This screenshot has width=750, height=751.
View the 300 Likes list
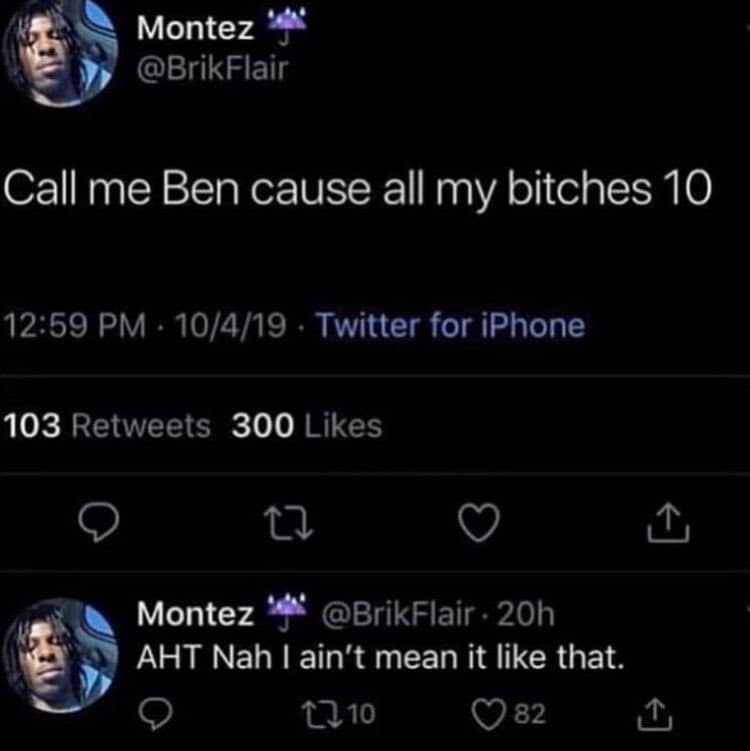[x=307, y=426]
